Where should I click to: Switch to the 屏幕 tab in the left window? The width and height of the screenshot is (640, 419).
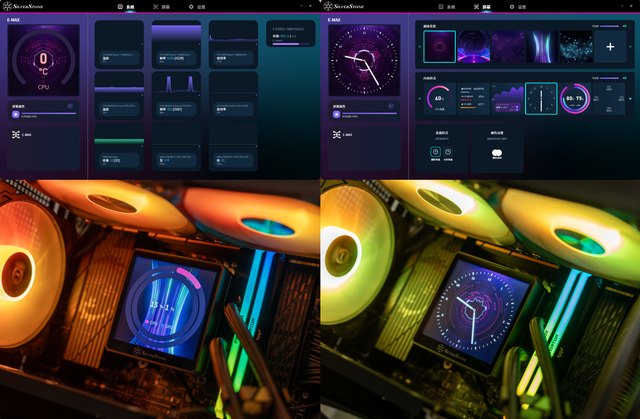pyautogui.click(x=158, y=6)
